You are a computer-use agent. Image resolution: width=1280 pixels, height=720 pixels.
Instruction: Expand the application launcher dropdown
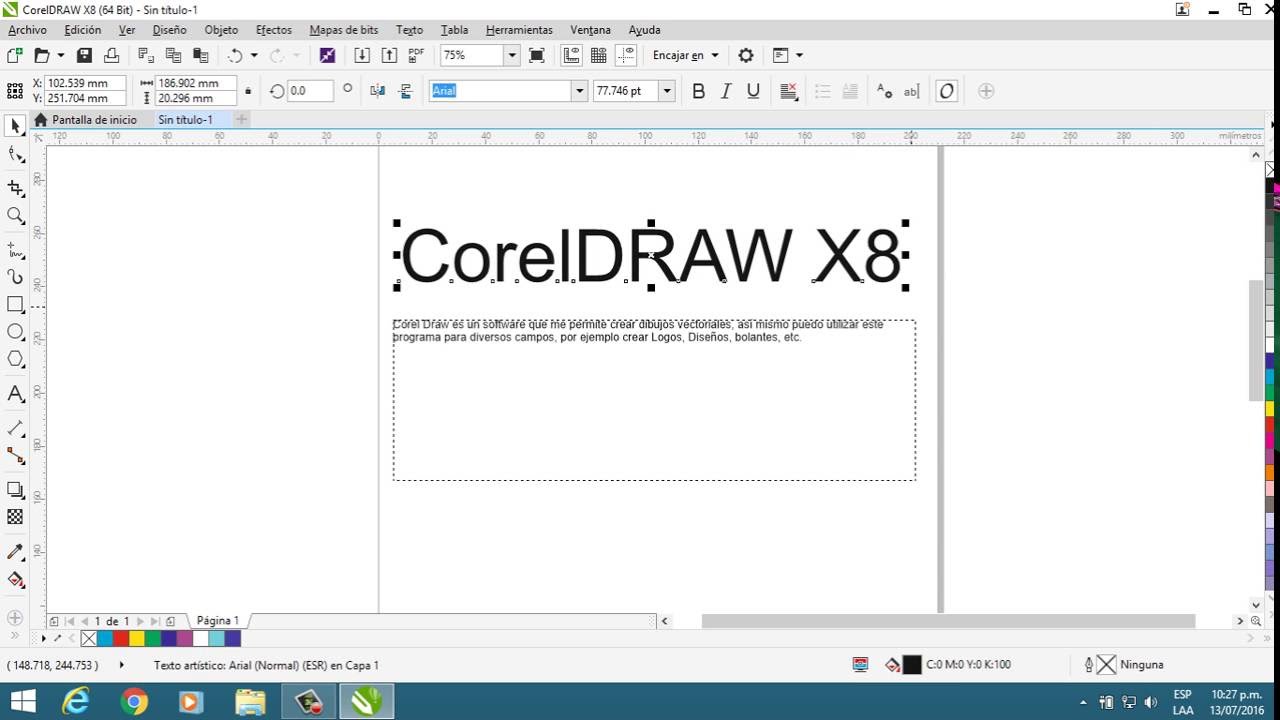click(x=799, y=55)
